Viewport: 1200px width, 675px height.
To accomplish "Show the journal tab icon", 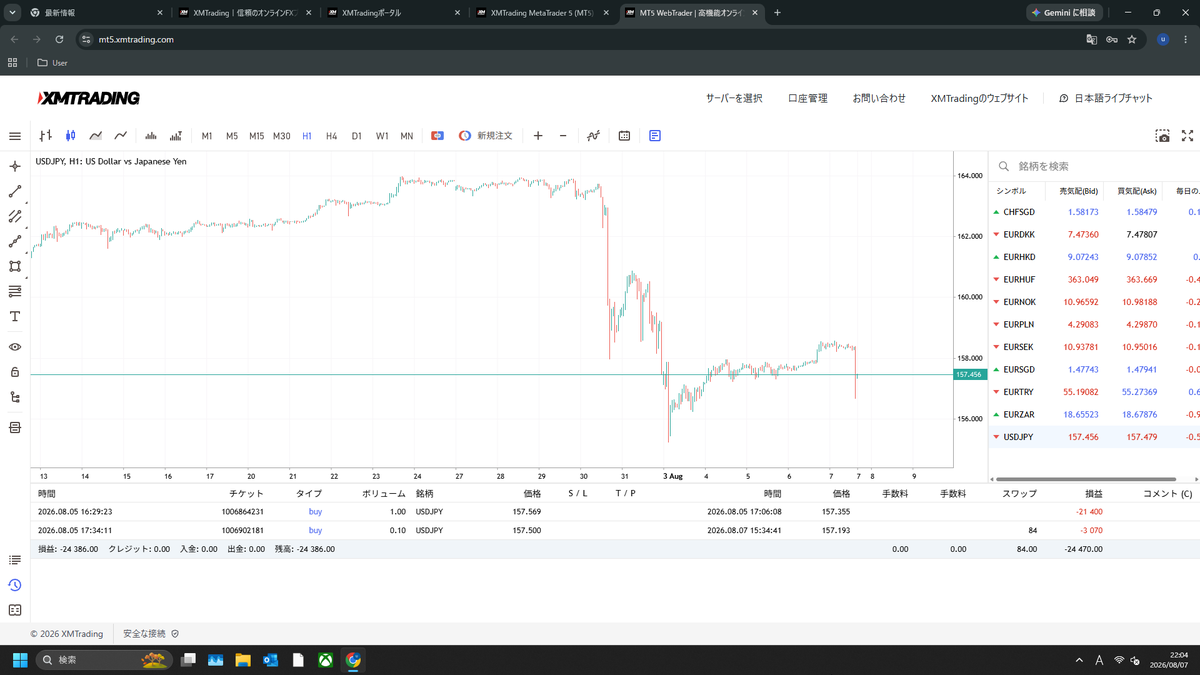I will click(15, 610).
